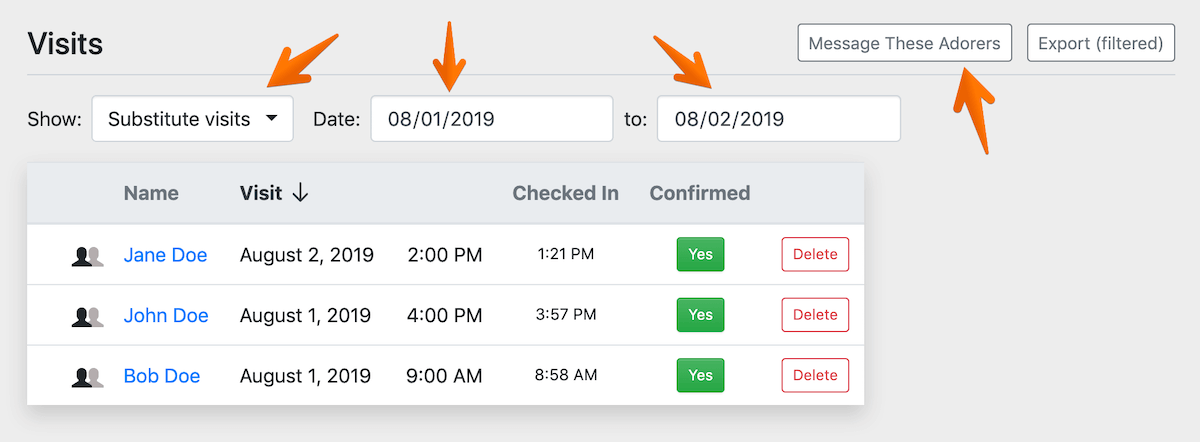Sort by the Checked In column
This screenshot has height=442, width=1200.
coord(565,194)
